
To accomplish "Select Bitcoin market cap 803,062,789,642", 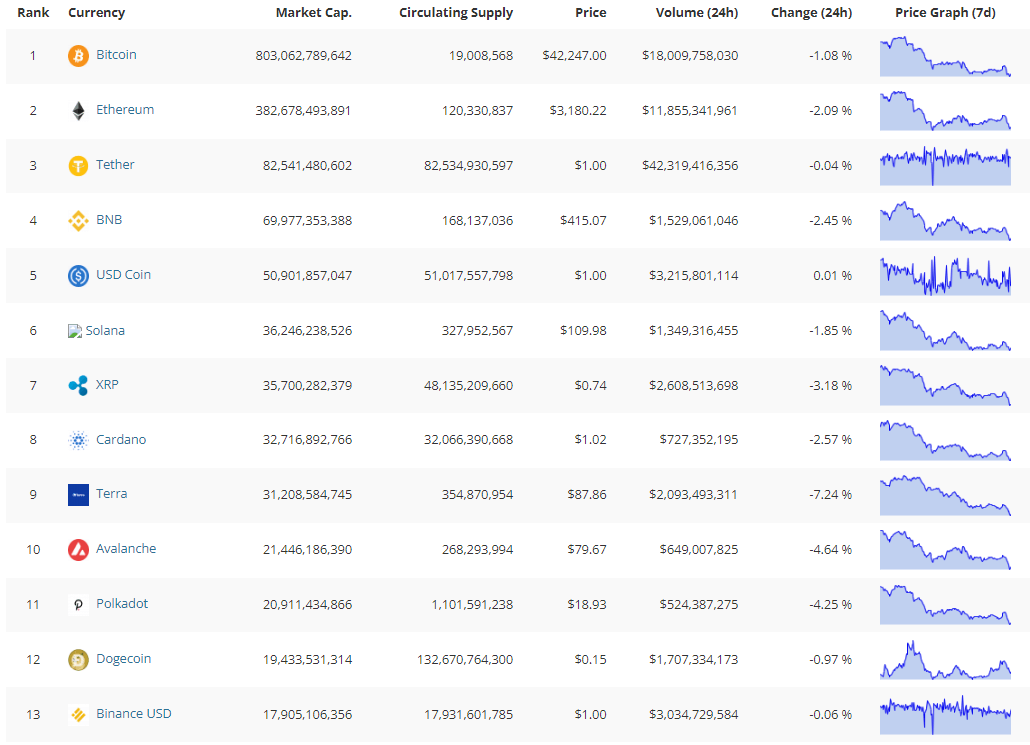I will click(303, 56).
